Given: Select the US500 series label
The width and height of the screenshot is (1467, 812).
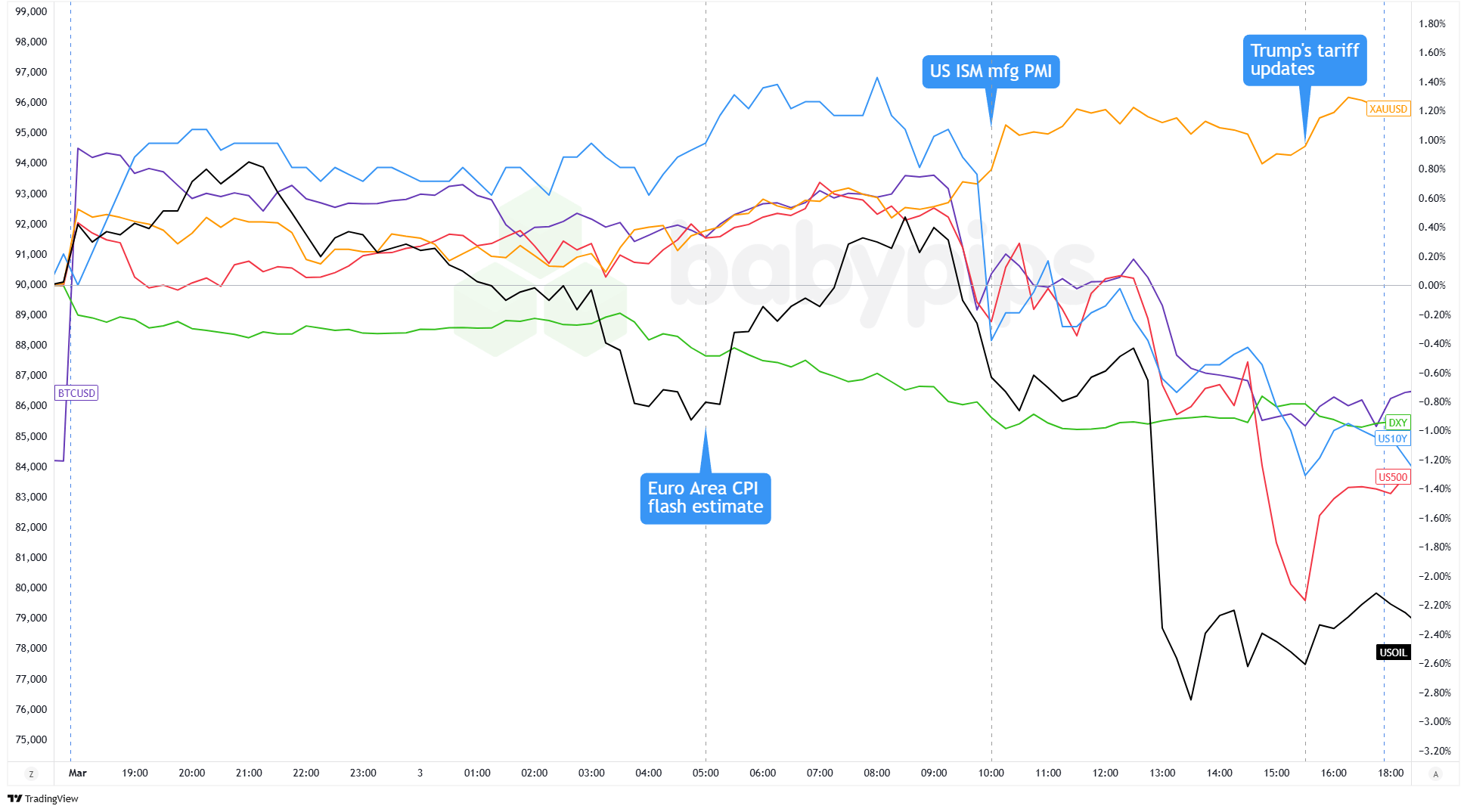Looking at the screenshot, I should [1392, 477].
